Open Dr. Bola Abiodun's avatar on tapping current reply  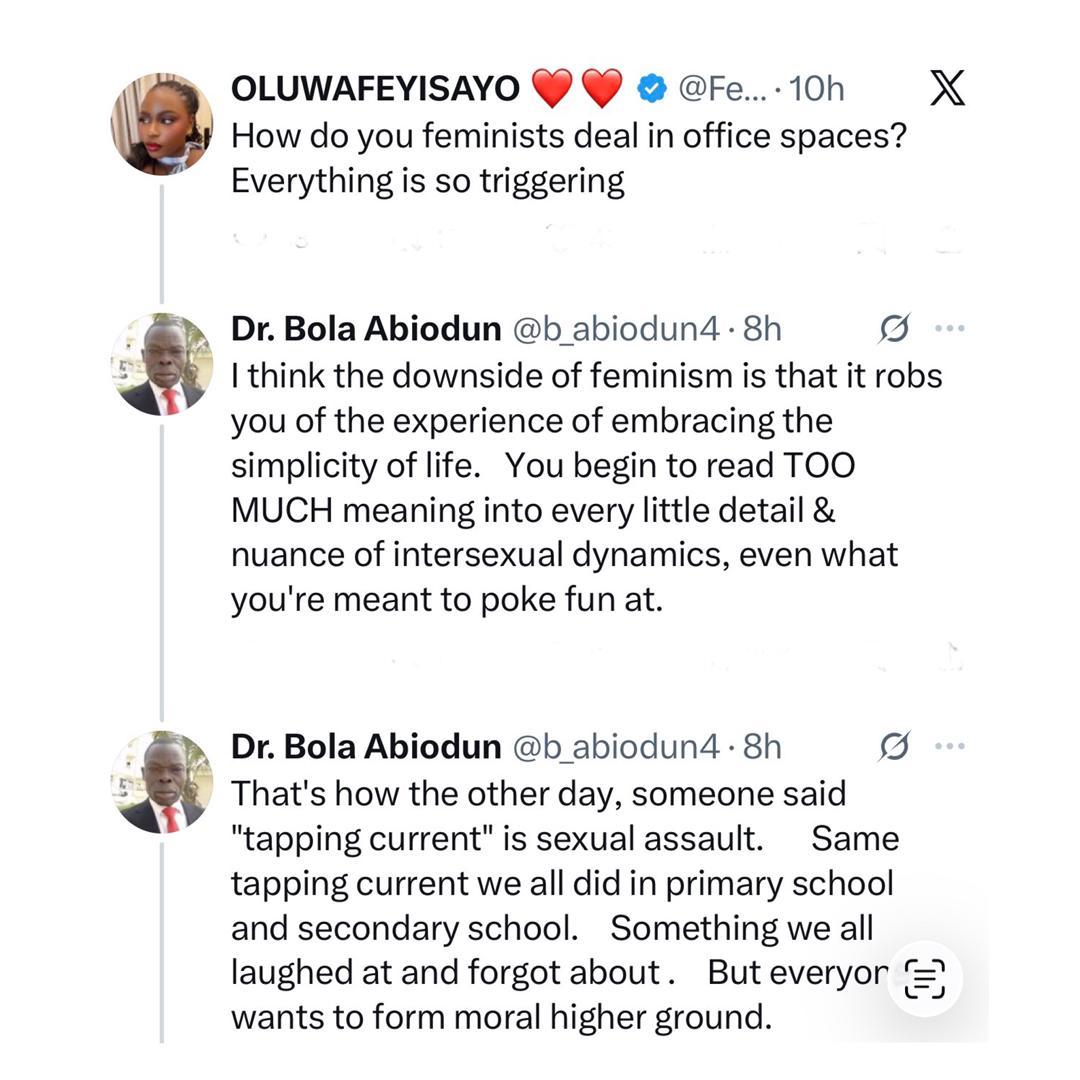(x=161, y=781)
